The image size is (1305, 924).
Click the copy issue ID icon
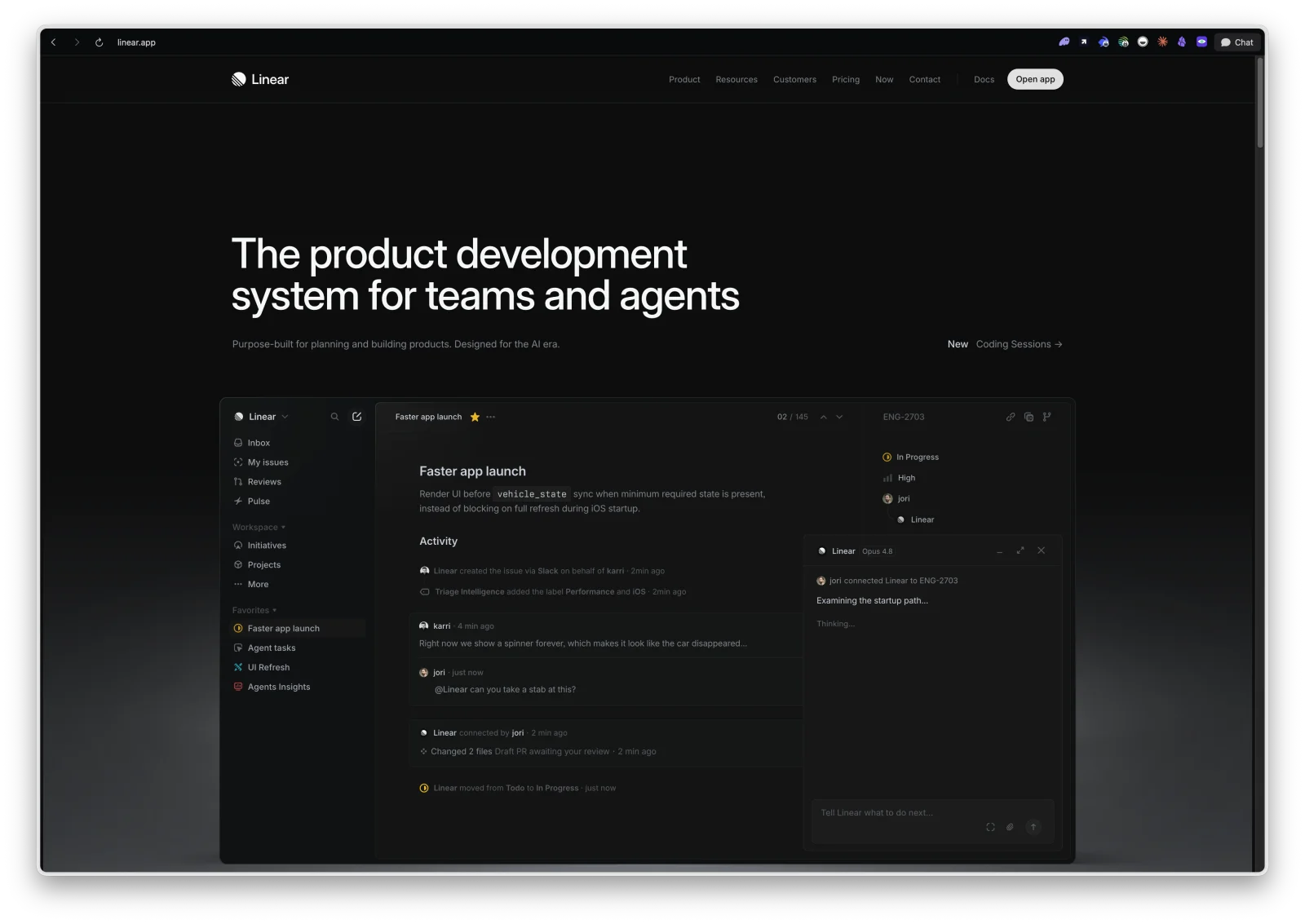click(1029, 417)
